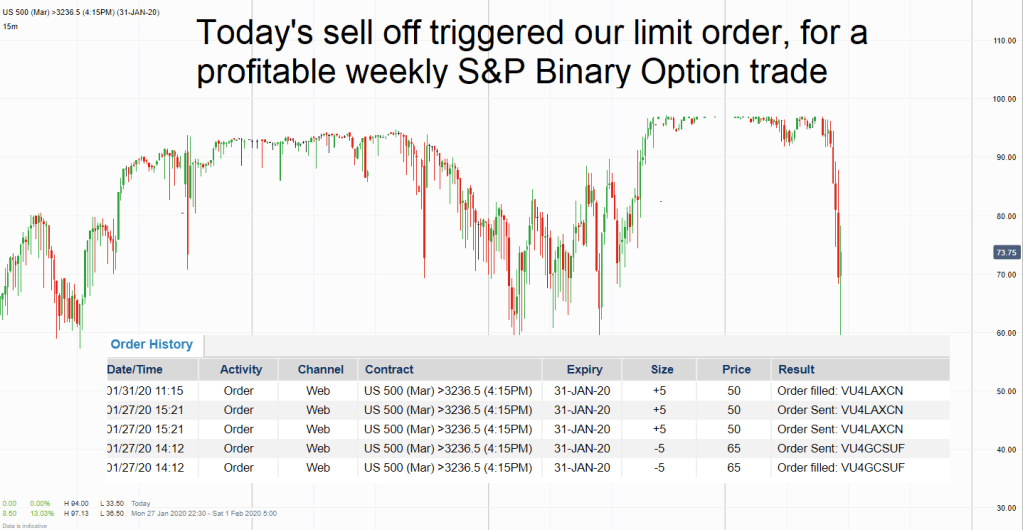Click the 15m timeframe label
Image resolution: width=1023 pixels, height=530 pixels.
[x=9, y=25]
